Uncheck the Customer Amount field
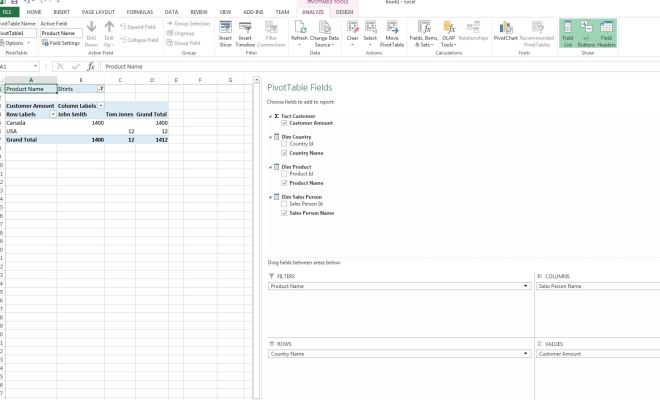This screenshot has height=400, width=660. [285, 122]
